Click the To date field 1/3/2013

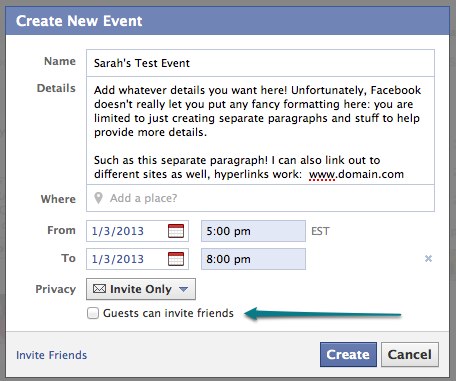137,259
